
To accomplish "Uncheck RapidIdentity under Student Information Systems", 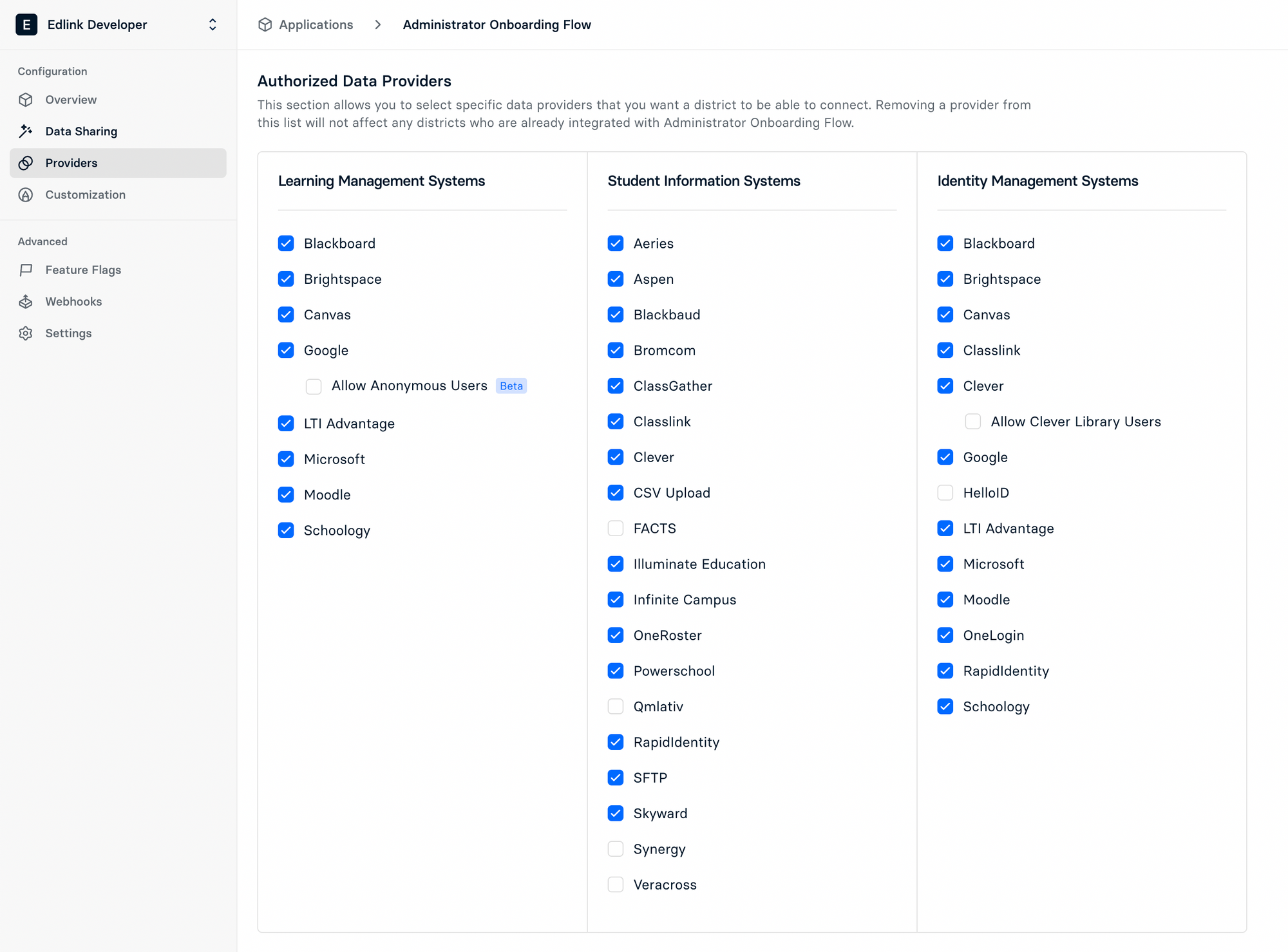I will (616, 742).
